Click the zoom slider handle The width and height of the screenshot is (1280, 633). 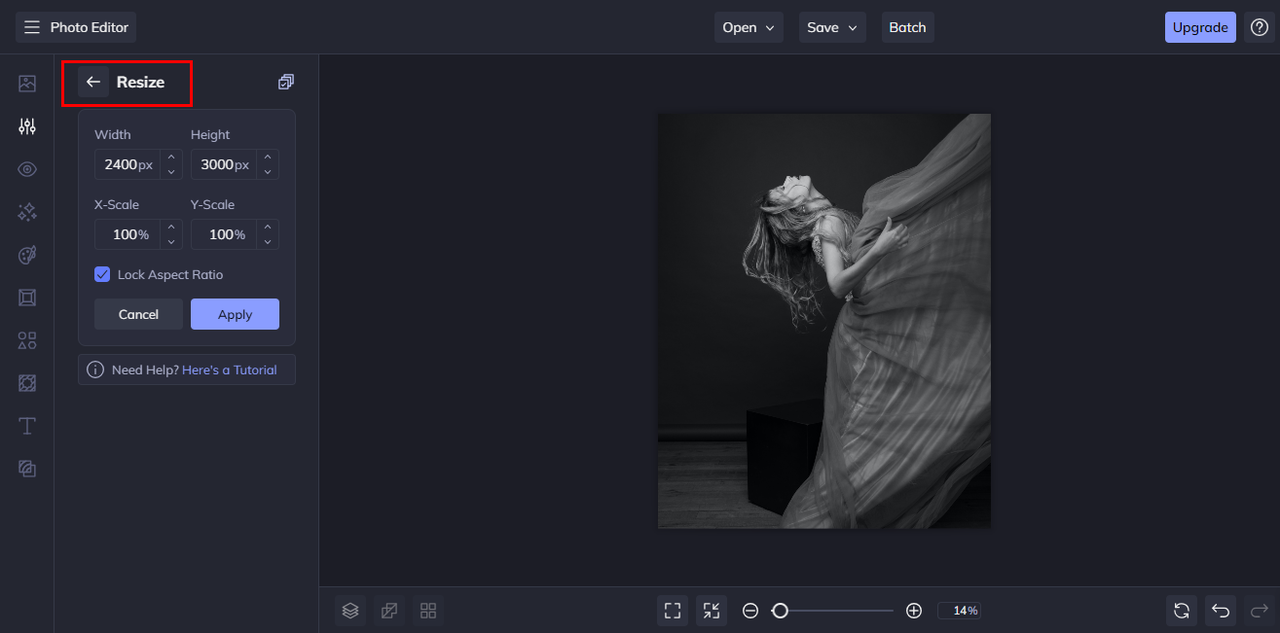tap(780, 610)
